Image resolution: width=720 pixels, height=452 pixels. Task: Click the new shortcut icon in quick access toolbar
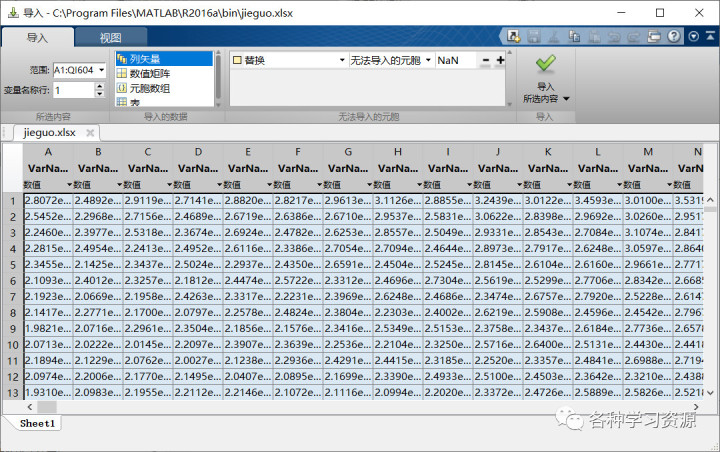point(513,36)
